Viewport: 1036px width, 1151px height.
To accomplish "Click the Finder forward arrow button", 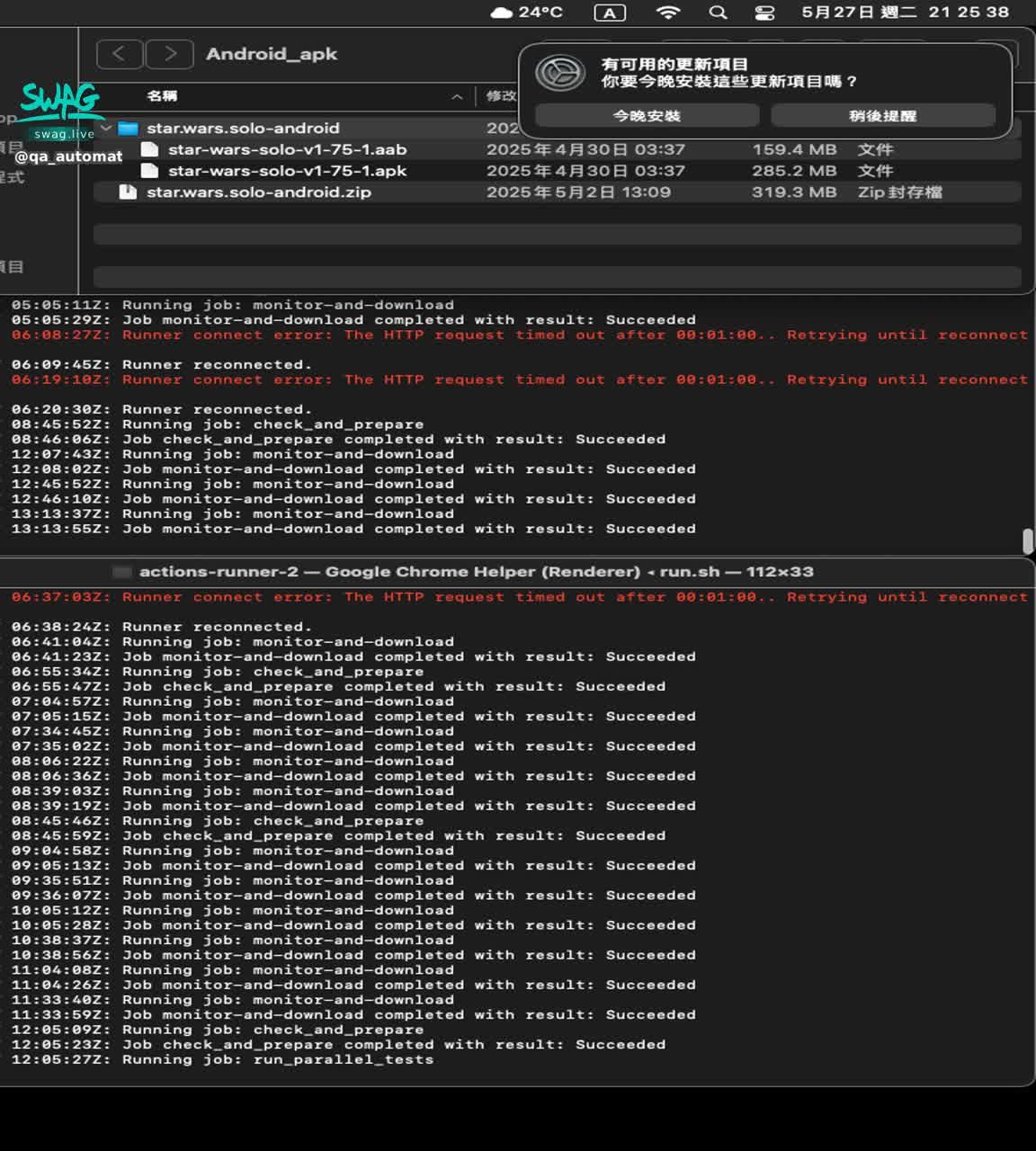I will click(169, 54).
